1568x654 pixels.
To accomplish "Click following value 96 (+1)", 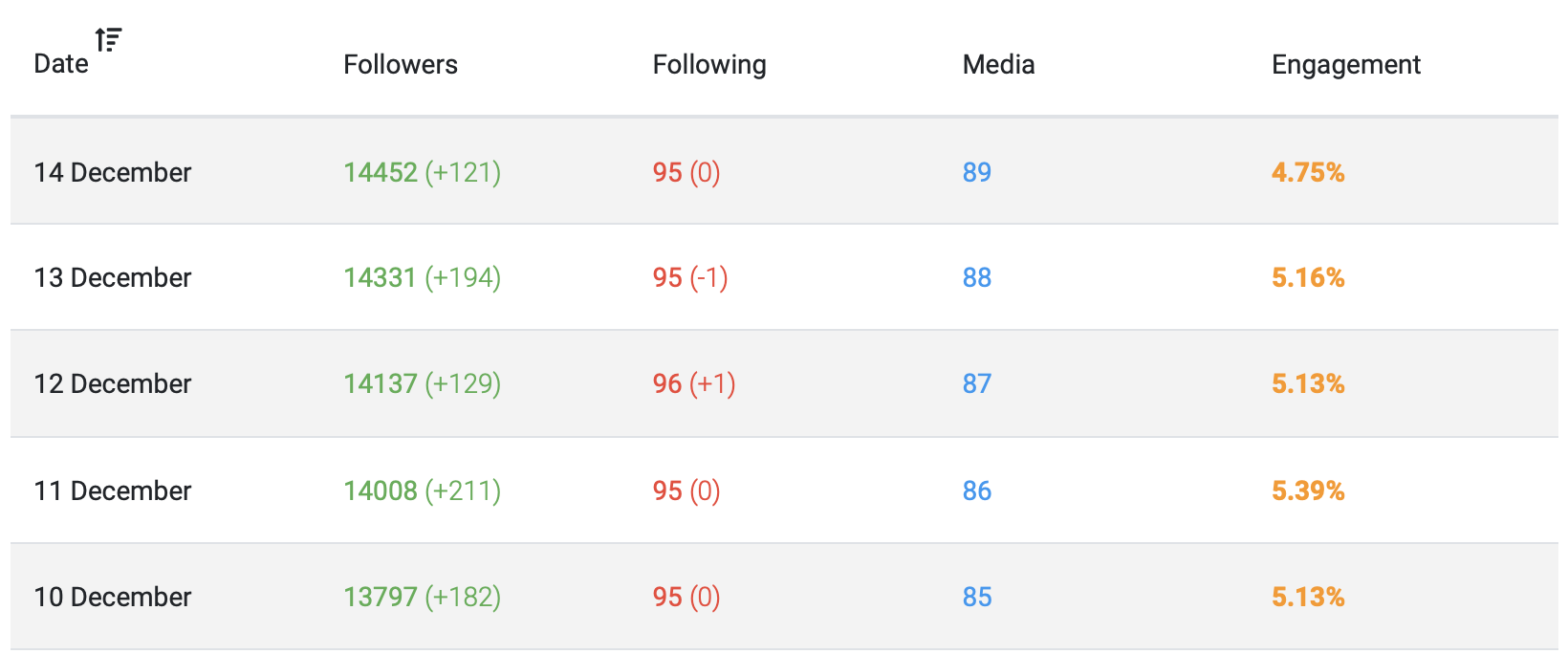I will click(694, 383).
